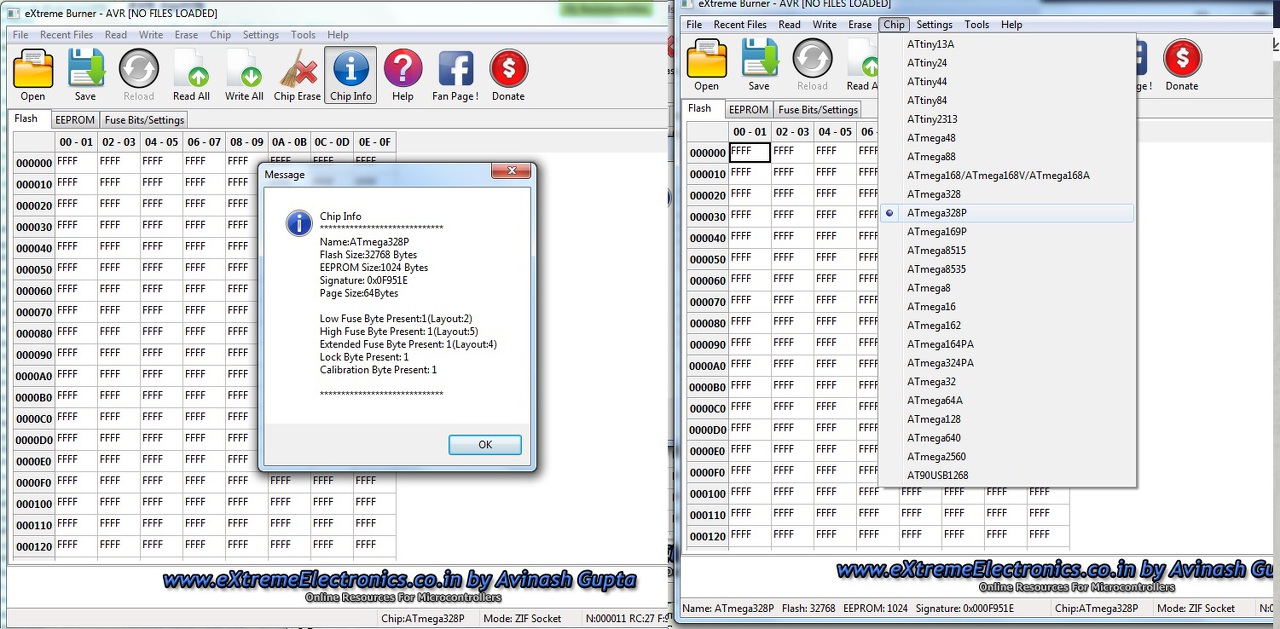Select ATmega8 from Chip menu

1007,288
